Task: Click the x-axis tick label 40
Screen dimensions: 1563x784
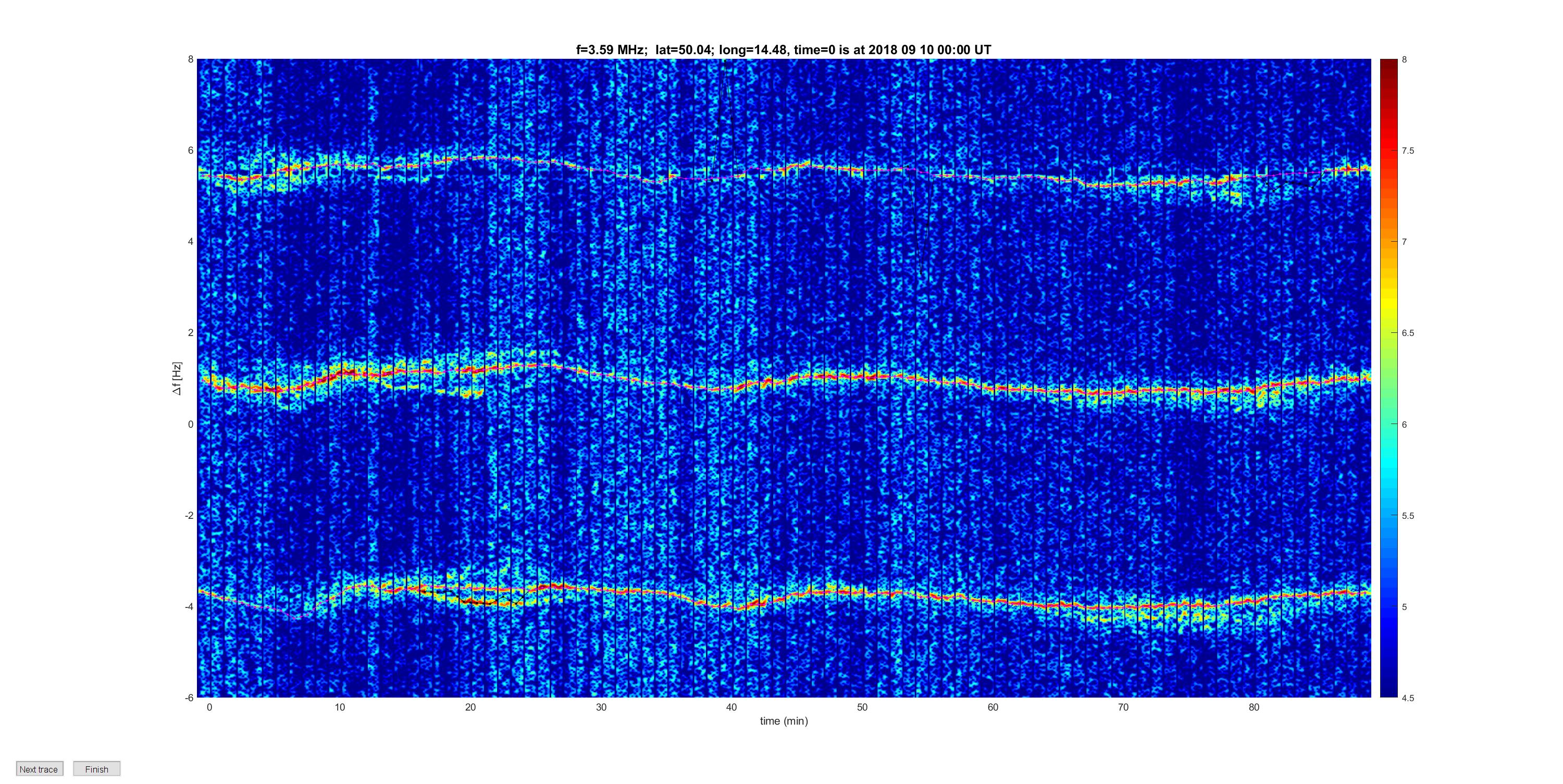Action: [x=732, y=707]
